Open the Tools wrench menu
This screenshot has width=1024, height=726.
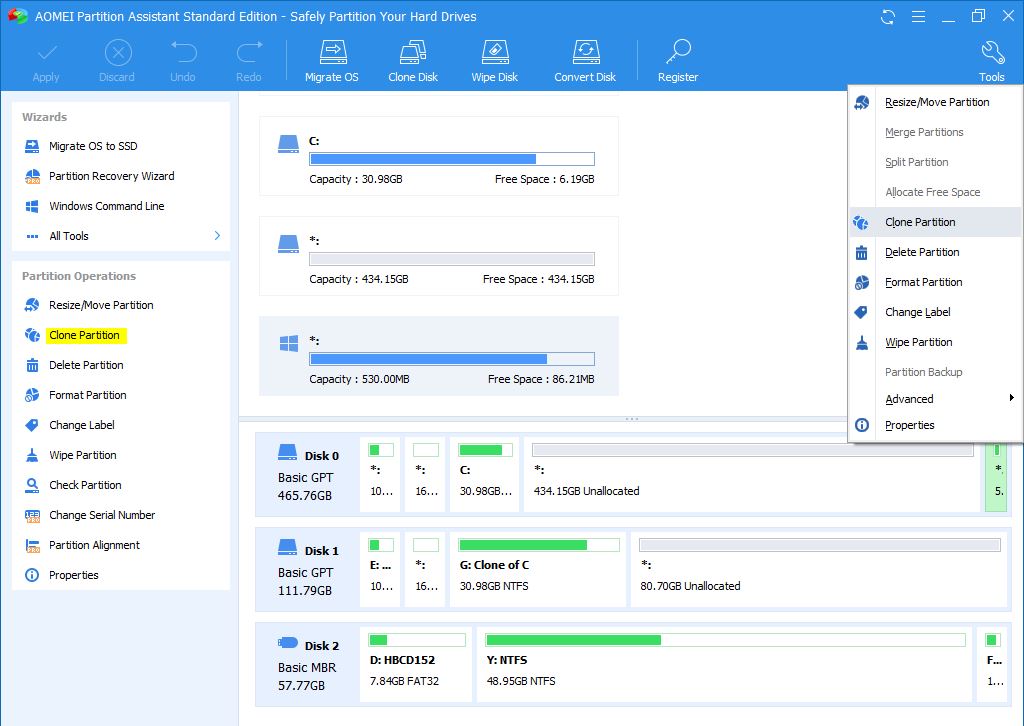point(991,60)
